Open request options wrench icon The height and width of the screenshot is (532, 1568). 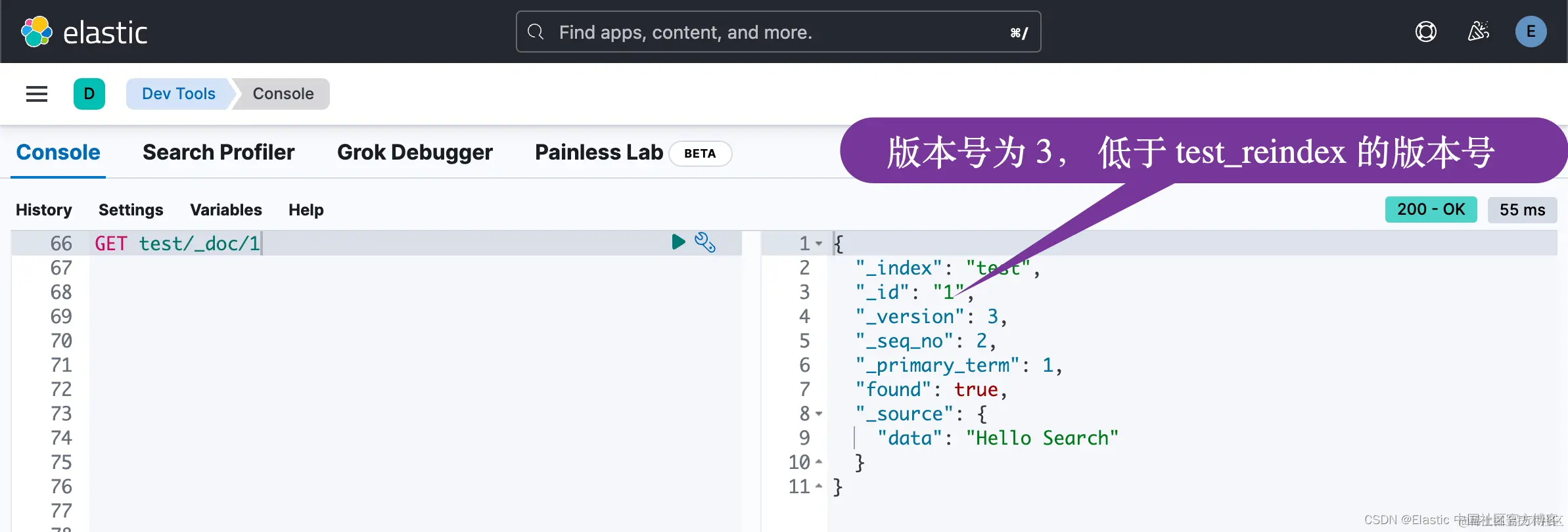705,242
